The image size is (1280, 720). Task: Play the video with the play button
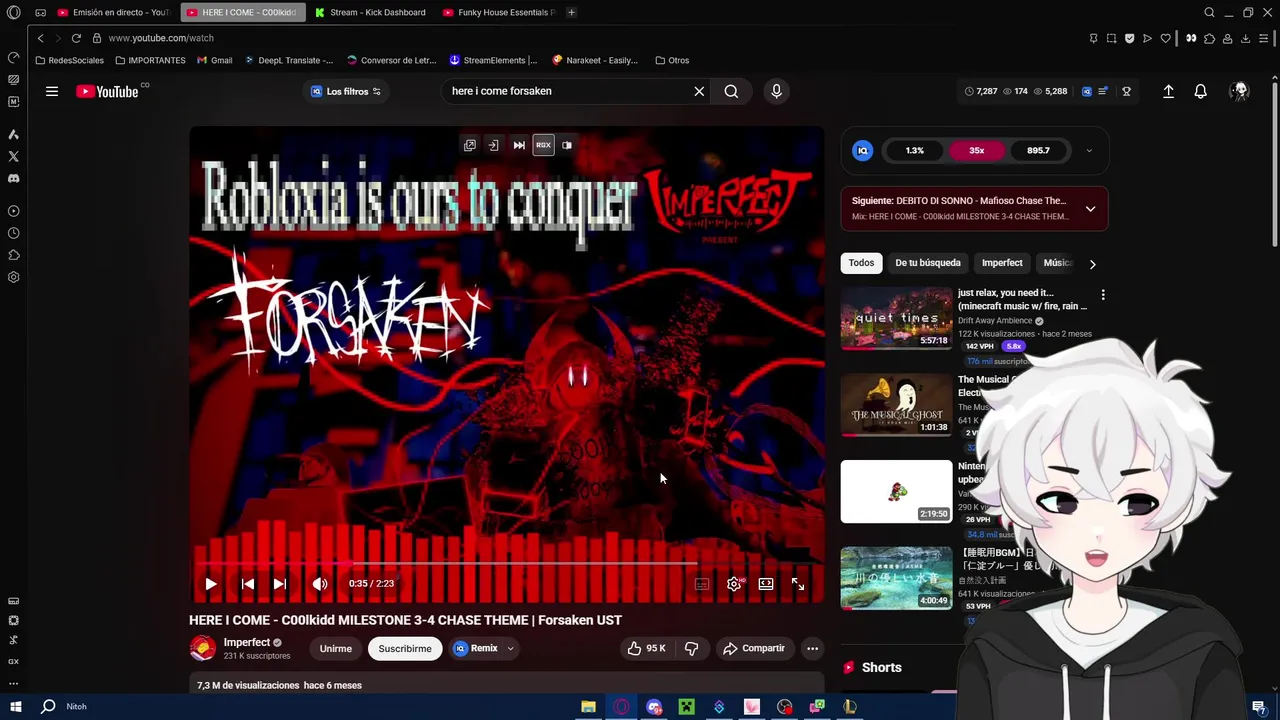point(211,584)
